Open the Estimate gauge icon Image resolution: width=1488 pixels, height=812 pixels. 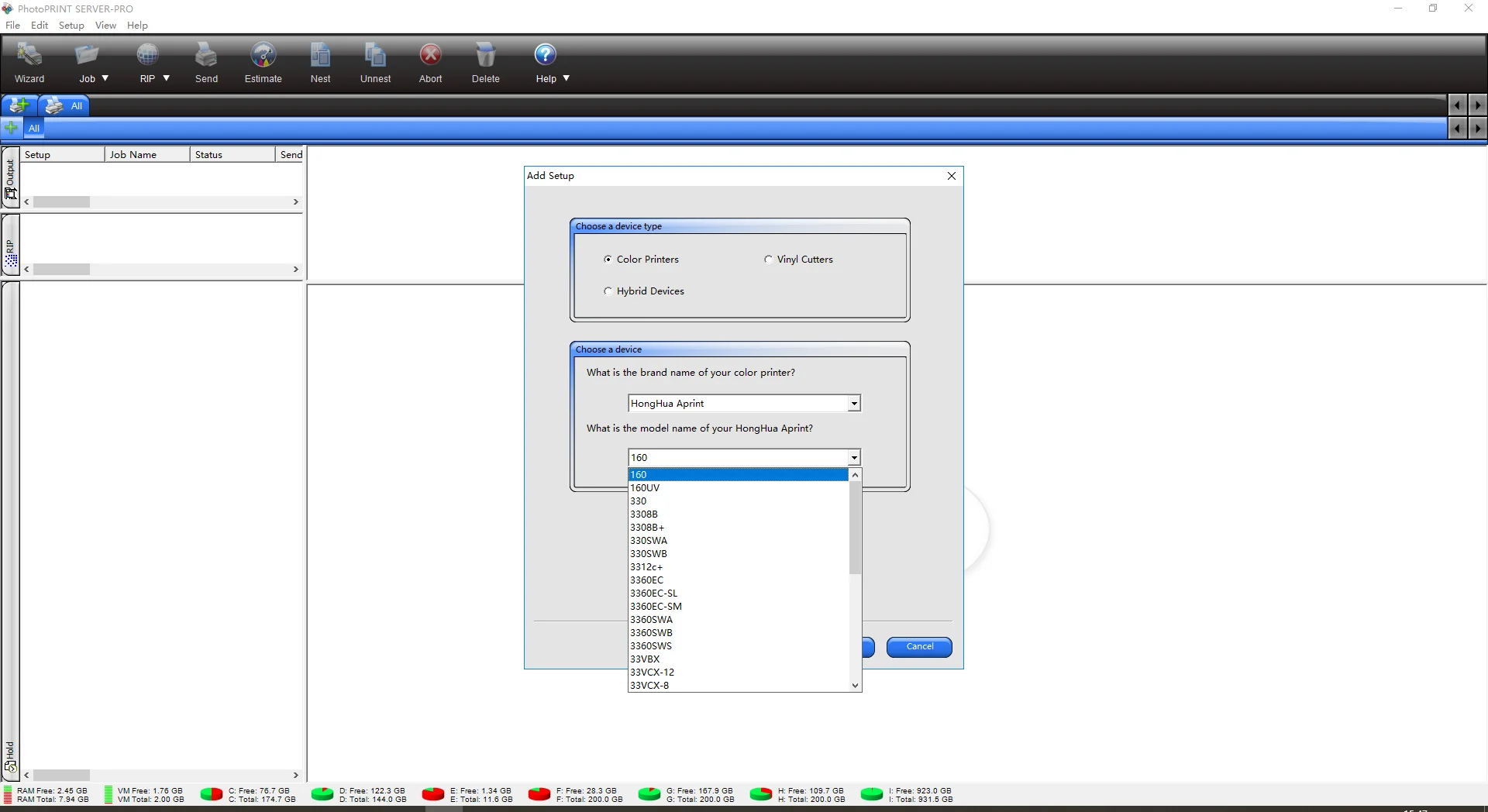(263, 55)
